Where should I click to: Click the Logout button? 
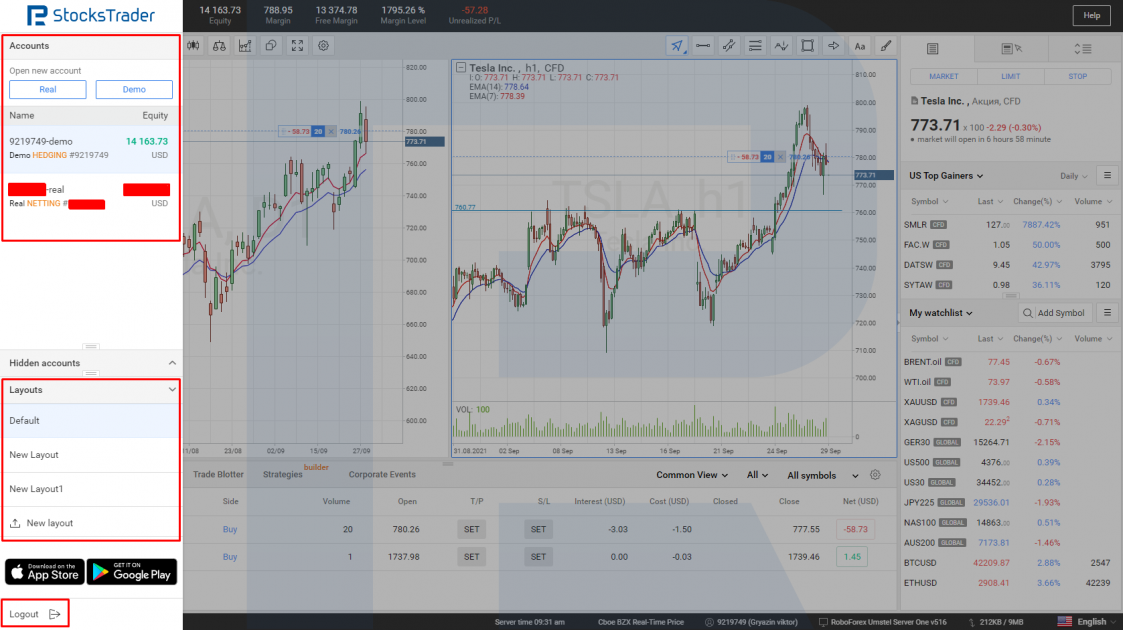click(34, 614)
